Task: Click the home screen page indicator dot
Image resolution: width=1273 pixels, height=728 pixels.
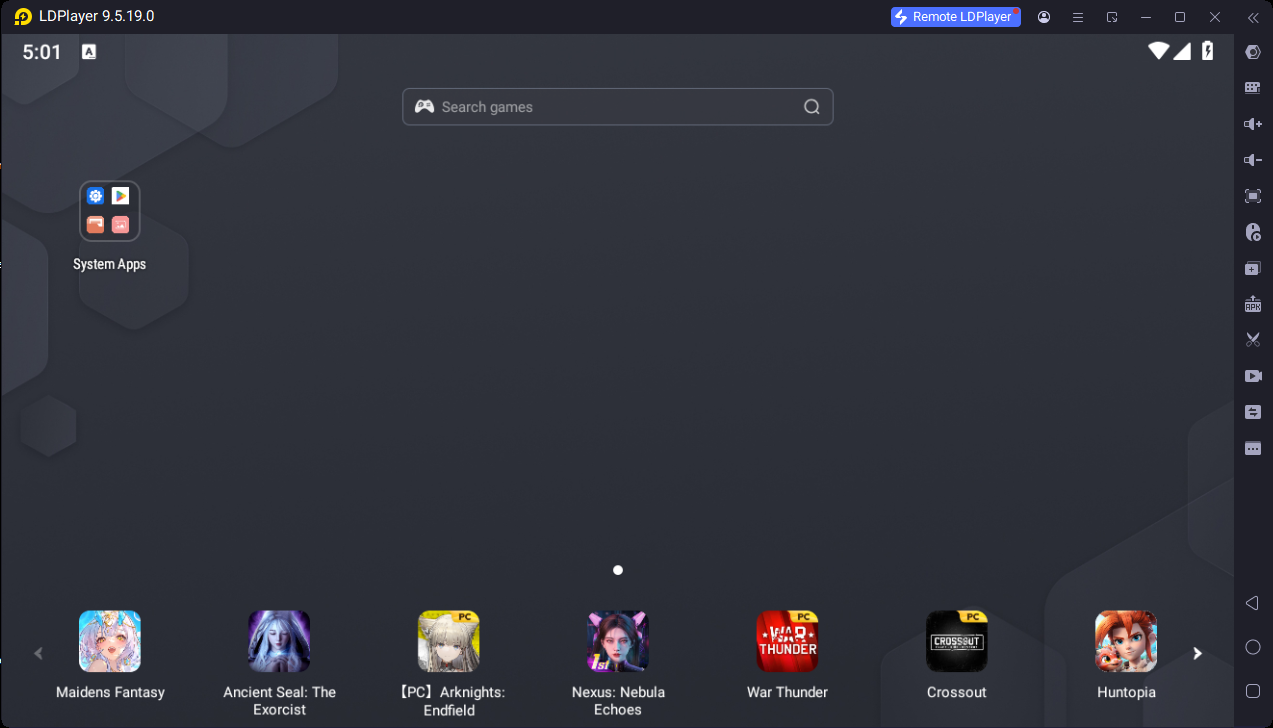Action: tap(618, 570)
